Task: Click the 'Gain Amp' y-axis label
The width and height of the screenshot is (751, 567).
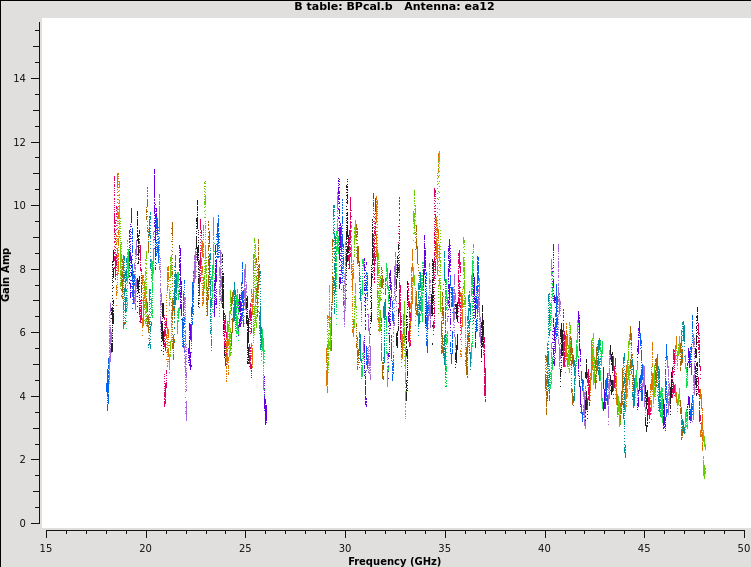Action: (6, 274)
